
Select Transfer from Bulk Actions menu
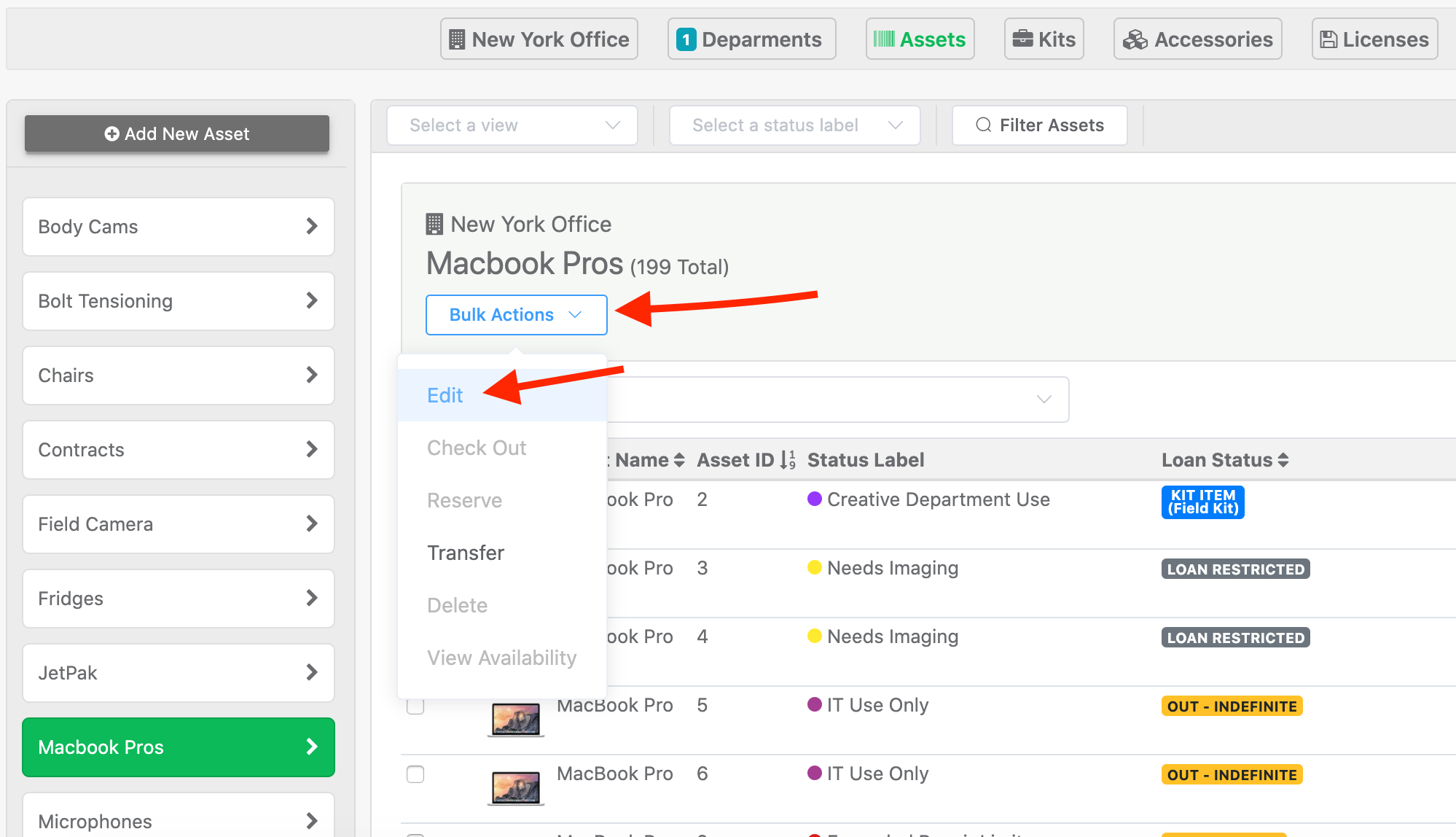coord(465,551)
